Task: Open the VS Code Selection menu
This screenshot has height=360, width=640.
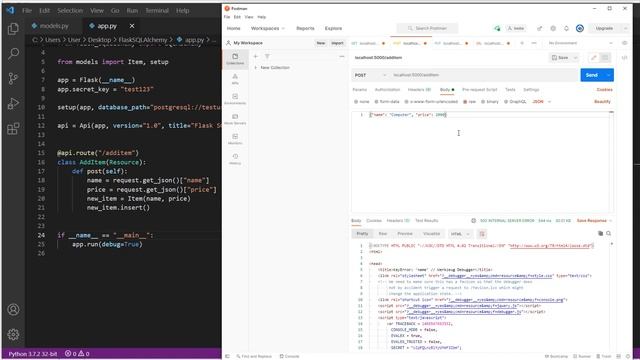Action: [70, 11]
